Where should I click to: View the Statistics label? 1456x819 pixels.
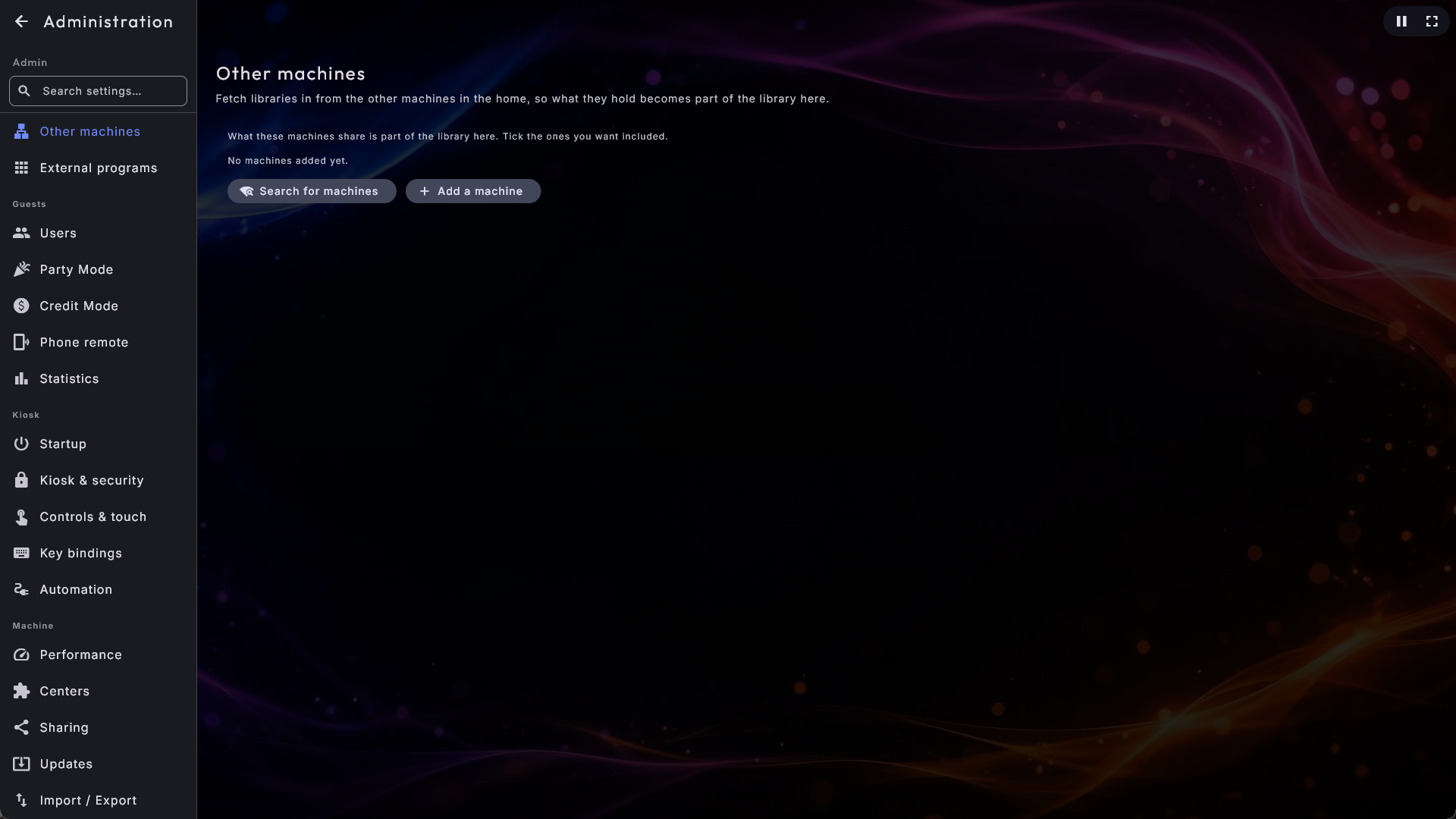(x=69, y=379)
